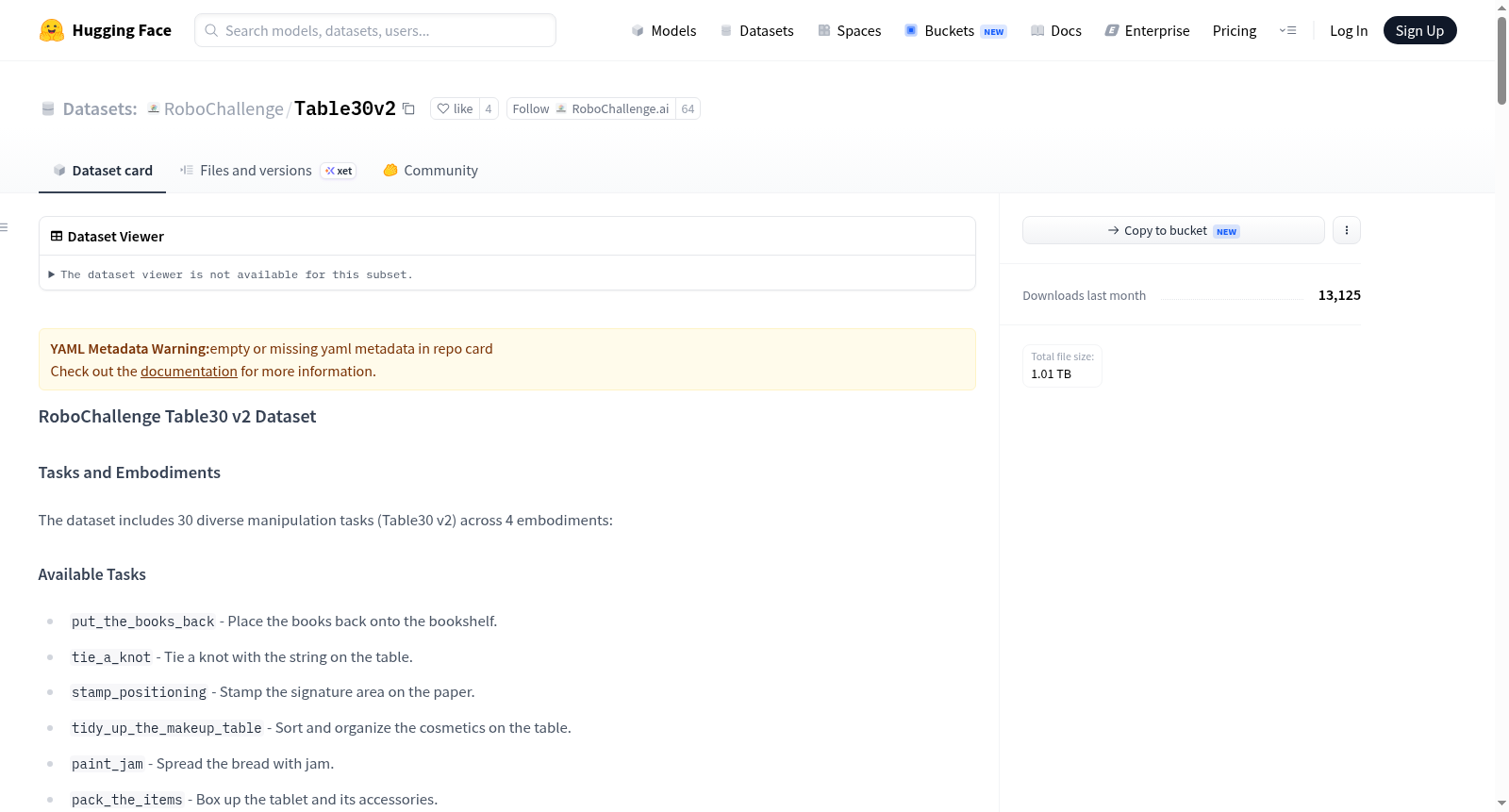Click the downloads value 13,125

[1339, 295]
